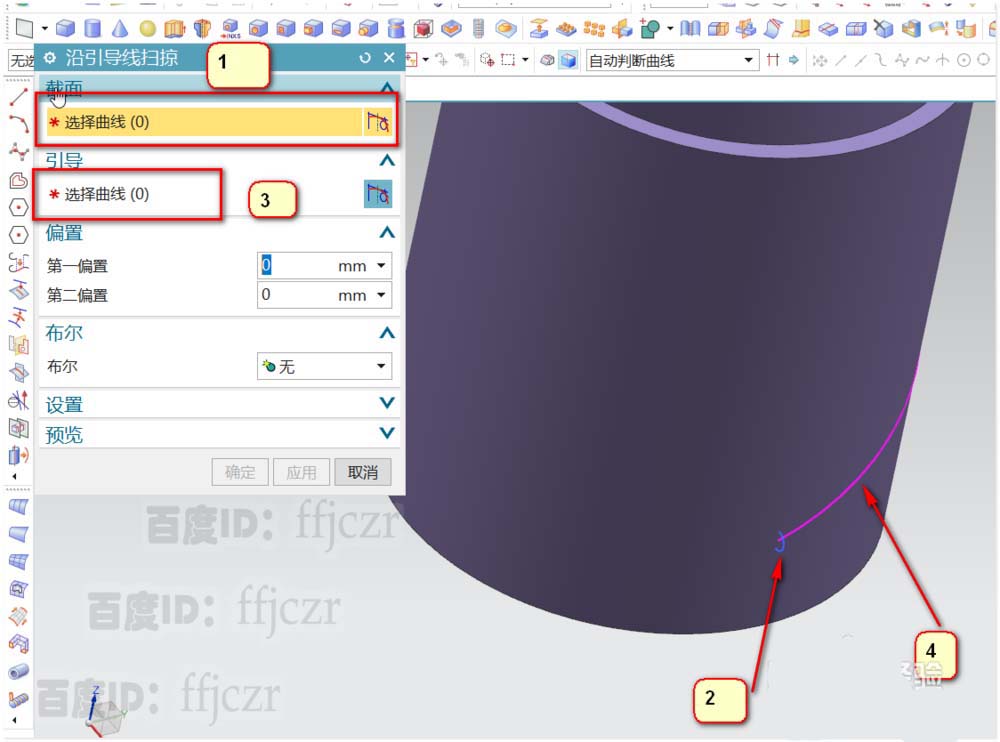This screenshot has height=742, width=1000.
Task: Select the Sphere feature icon
Action: 147,29
